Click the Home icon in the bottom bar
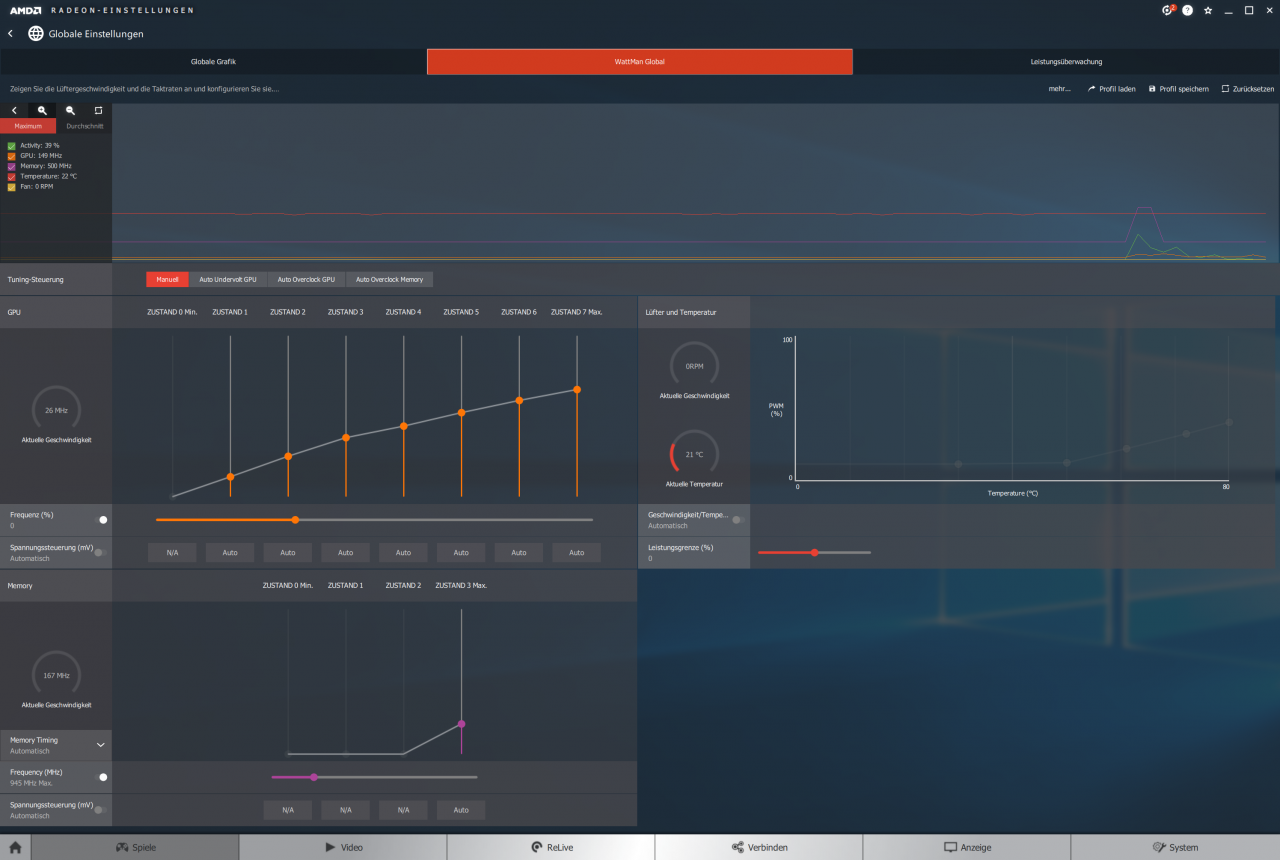The height and width of the screenshot is (860, 1280). click(x=15, y=847)
